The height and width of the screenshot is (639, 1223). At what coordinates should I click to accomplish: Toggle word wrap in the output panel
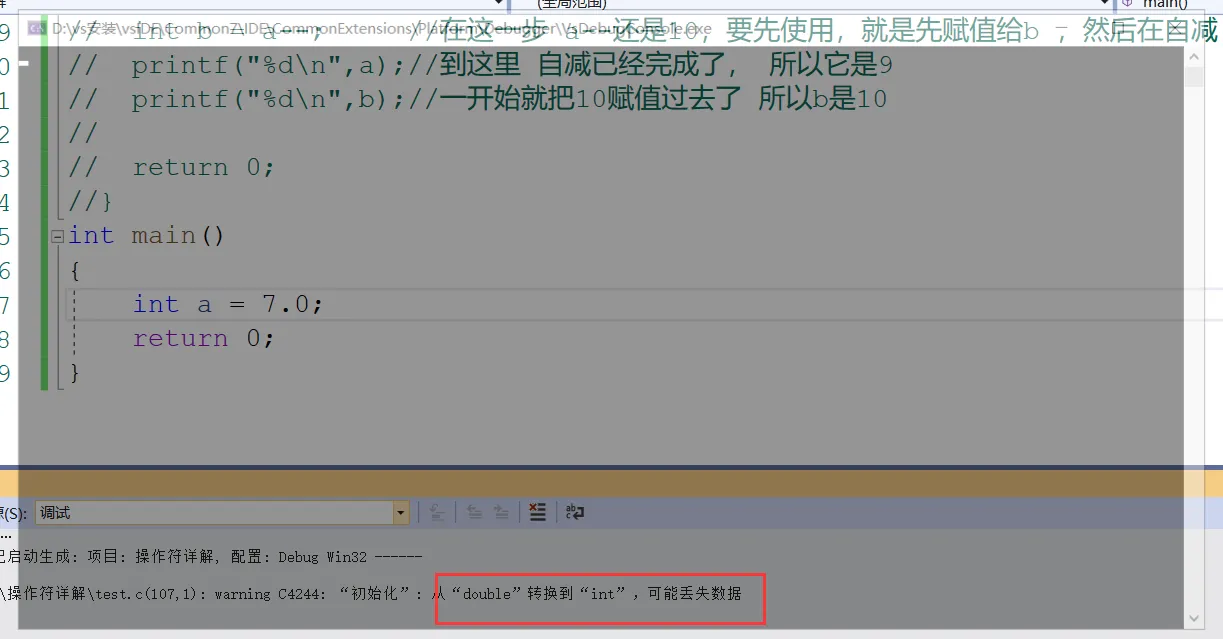574,513
